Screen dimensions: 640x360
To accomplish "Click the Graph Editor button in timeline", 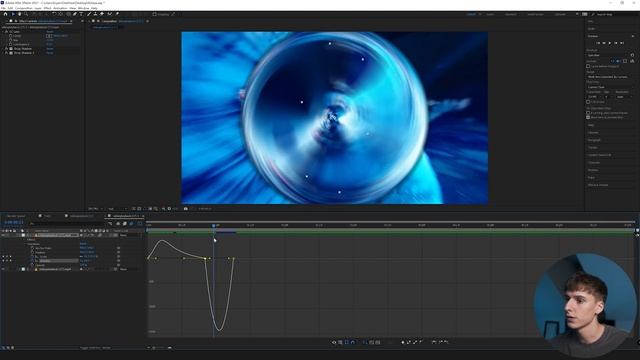I will (x=140, y=223).
